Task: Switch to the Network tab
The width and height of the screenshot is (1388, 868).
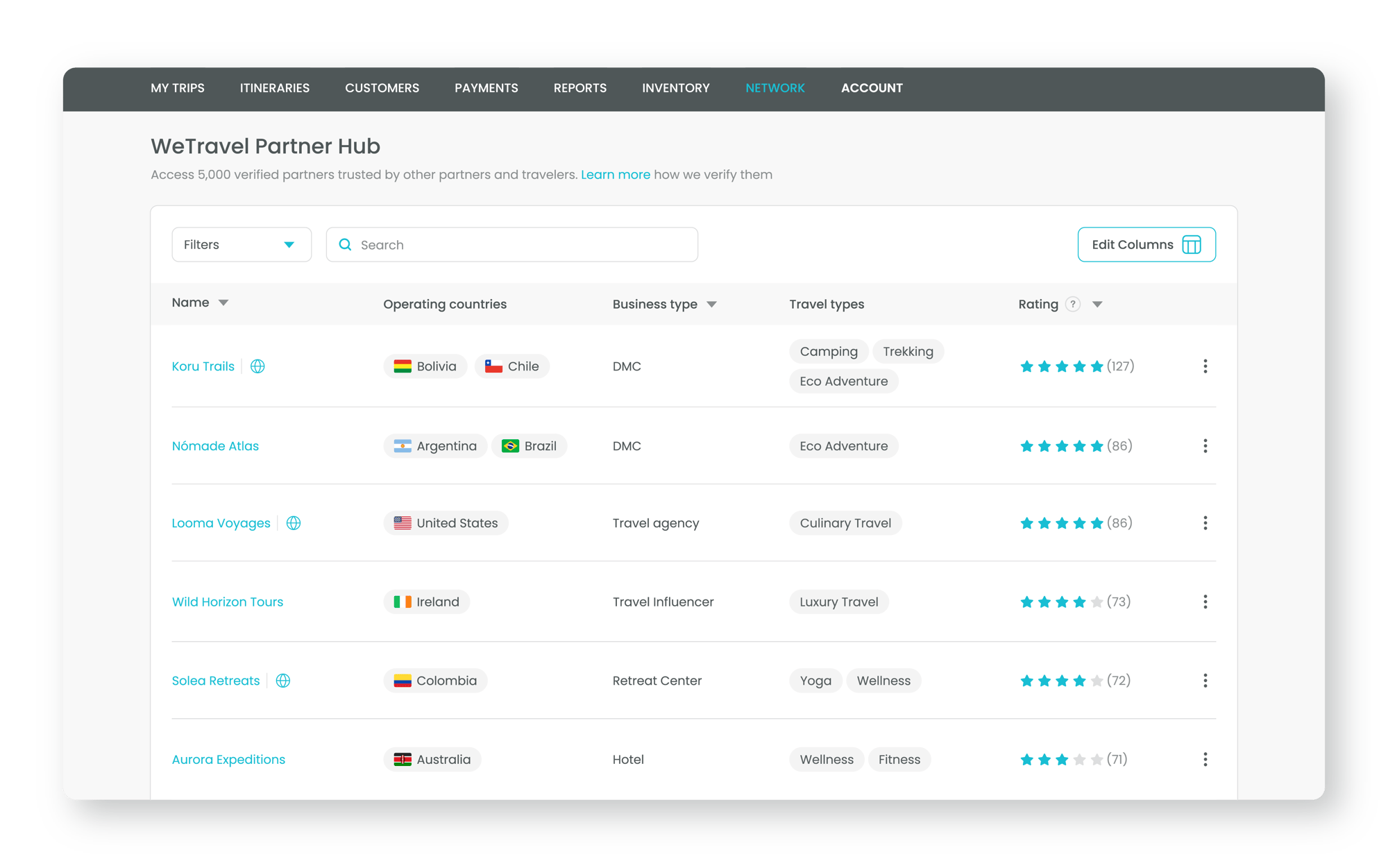Action: click(775, 88)
